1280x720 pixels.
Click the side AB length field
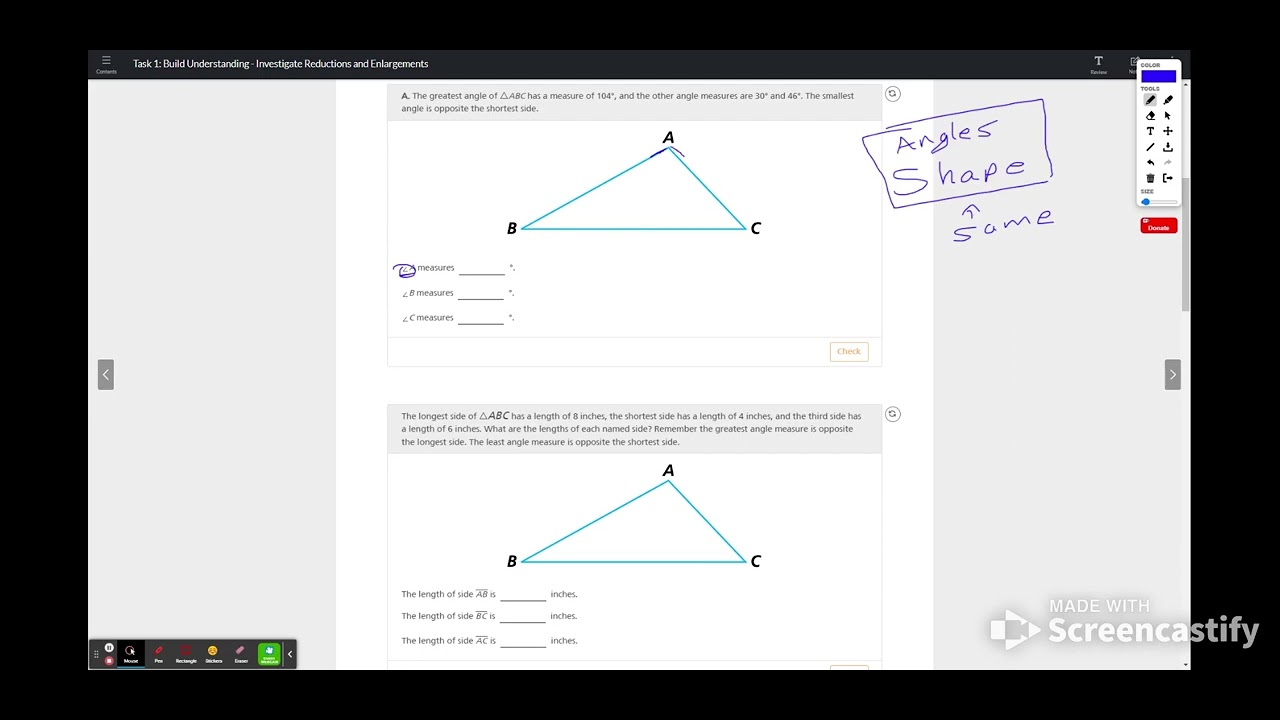(523, 594)
